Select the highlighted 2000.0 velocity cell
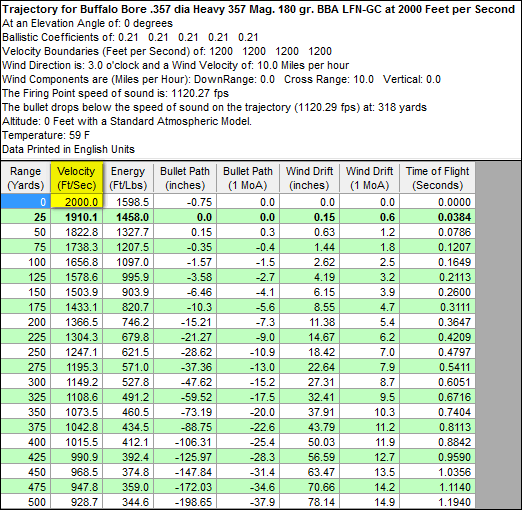 77,202
